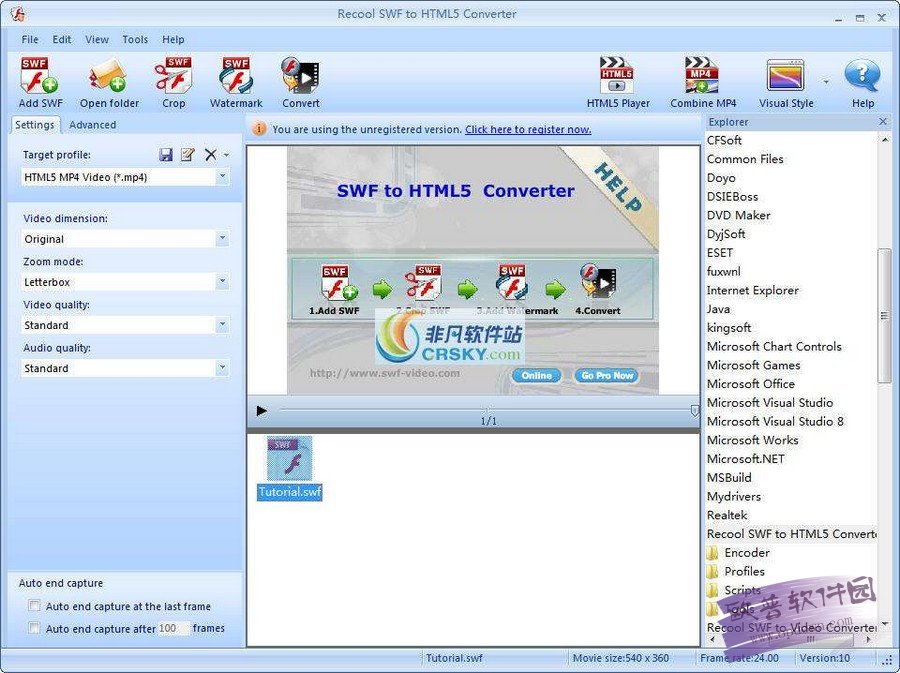
Task: Open the Video quality dropdown
Action: pos(222,325)
